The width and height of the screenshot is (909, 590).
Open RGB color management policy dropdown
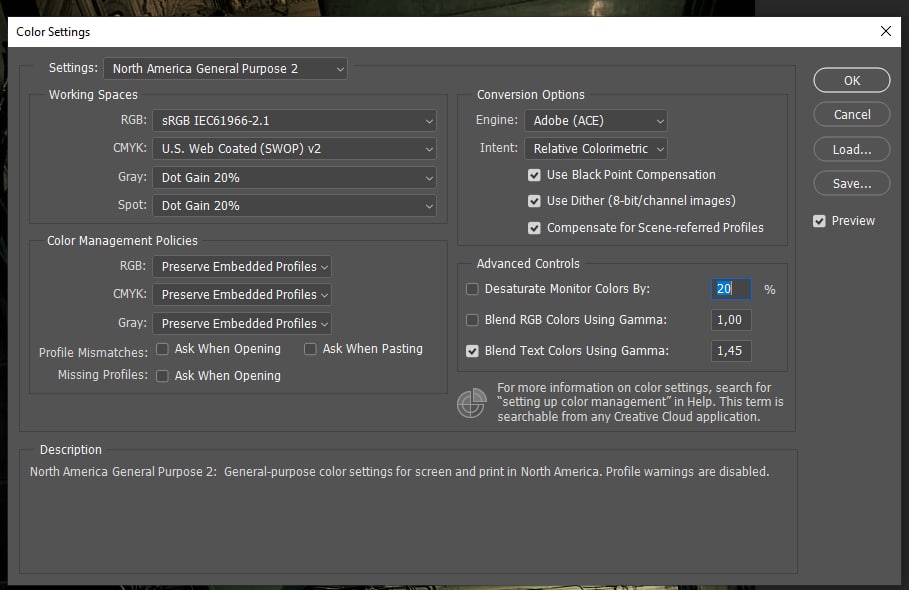point(242,267)
